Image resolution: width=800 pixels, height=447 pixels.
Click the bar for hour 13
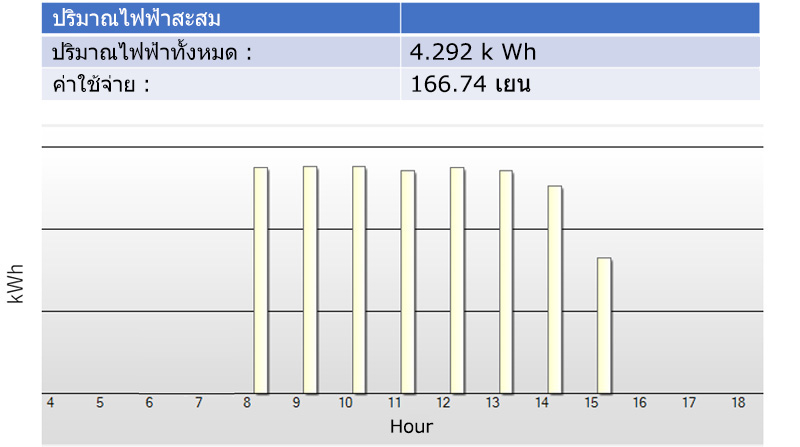[x=506, y=282]
